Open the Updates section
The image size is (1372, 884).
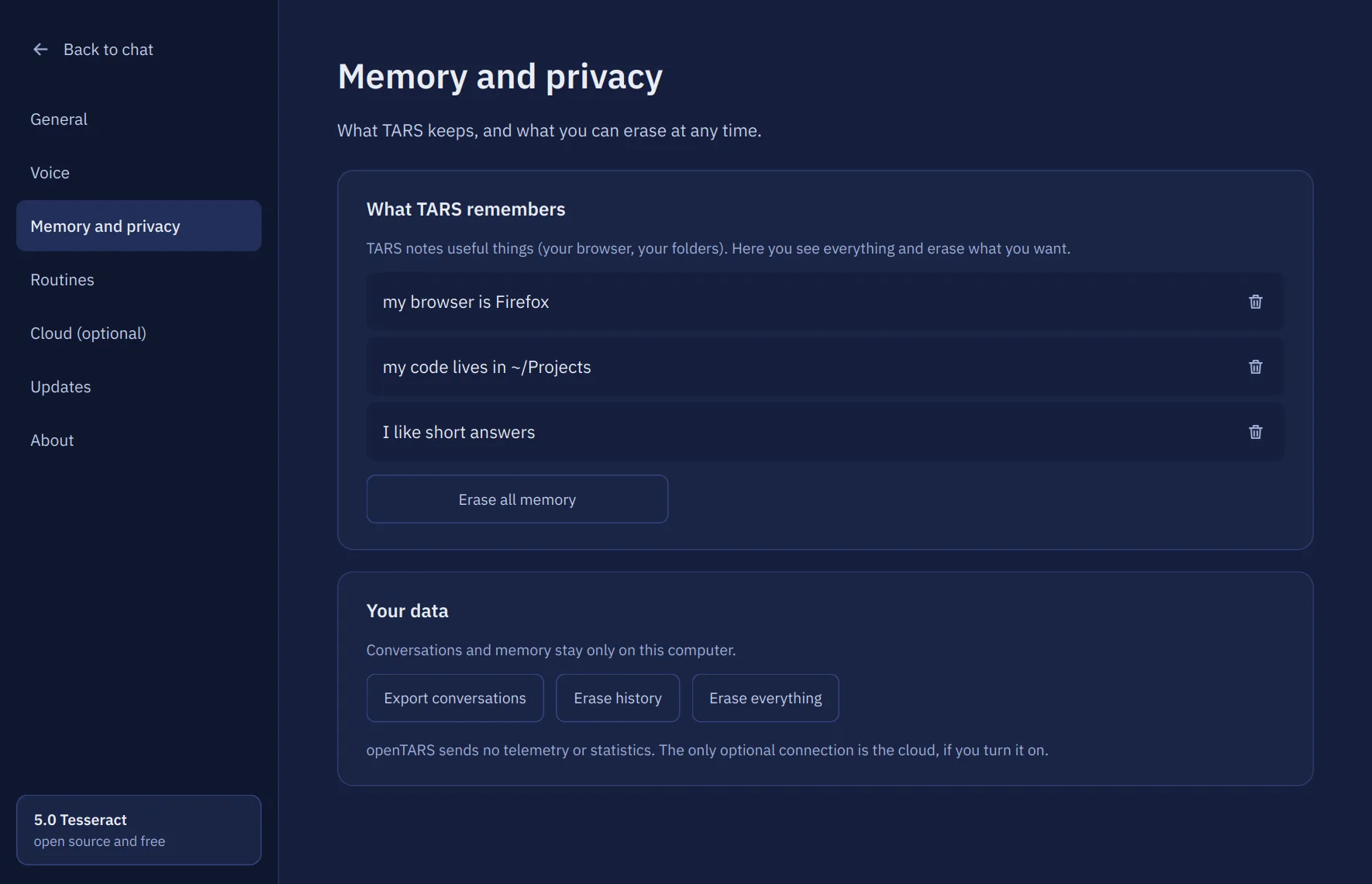139,387
